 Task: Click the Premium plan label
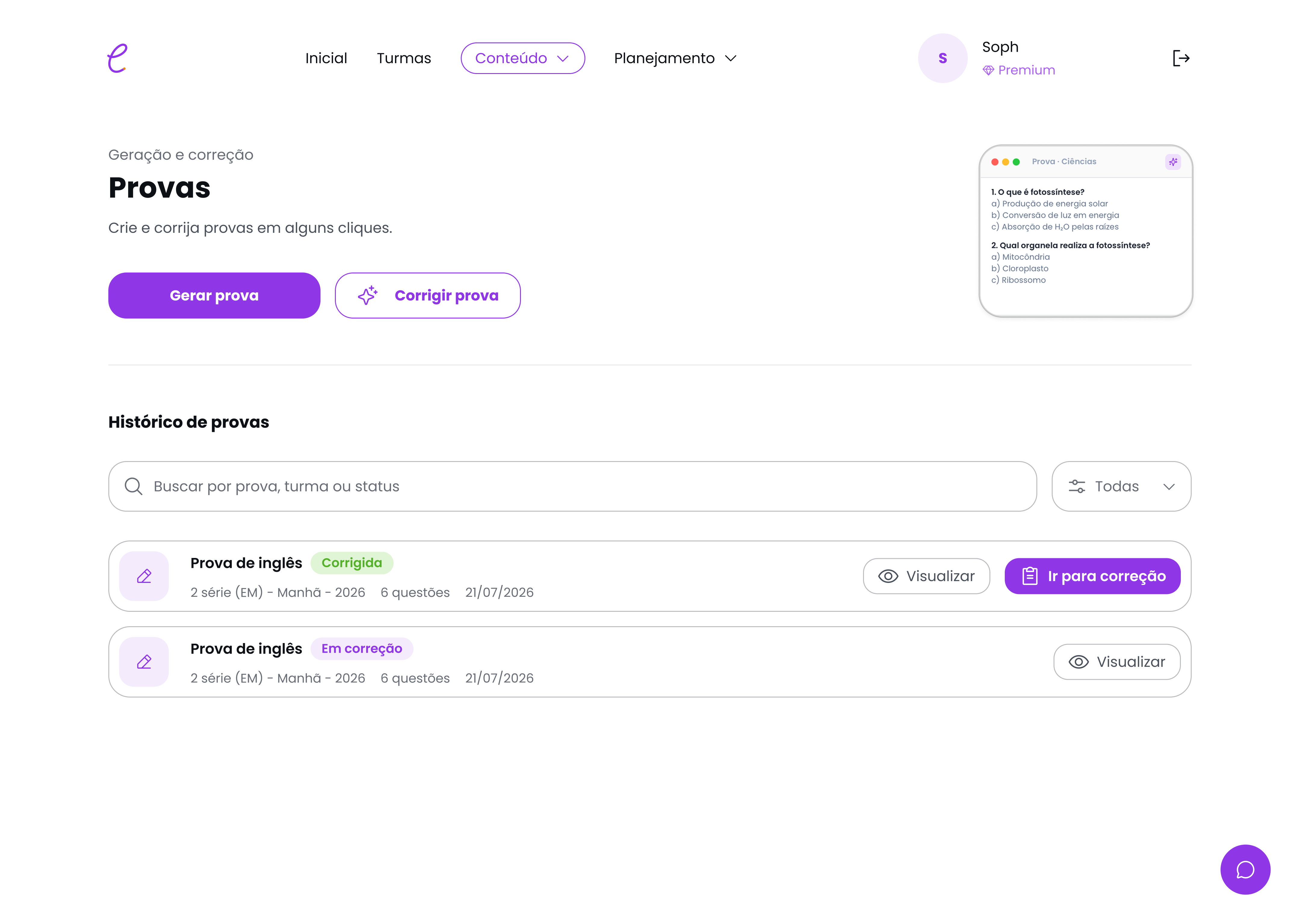(x=1027, y=70)
